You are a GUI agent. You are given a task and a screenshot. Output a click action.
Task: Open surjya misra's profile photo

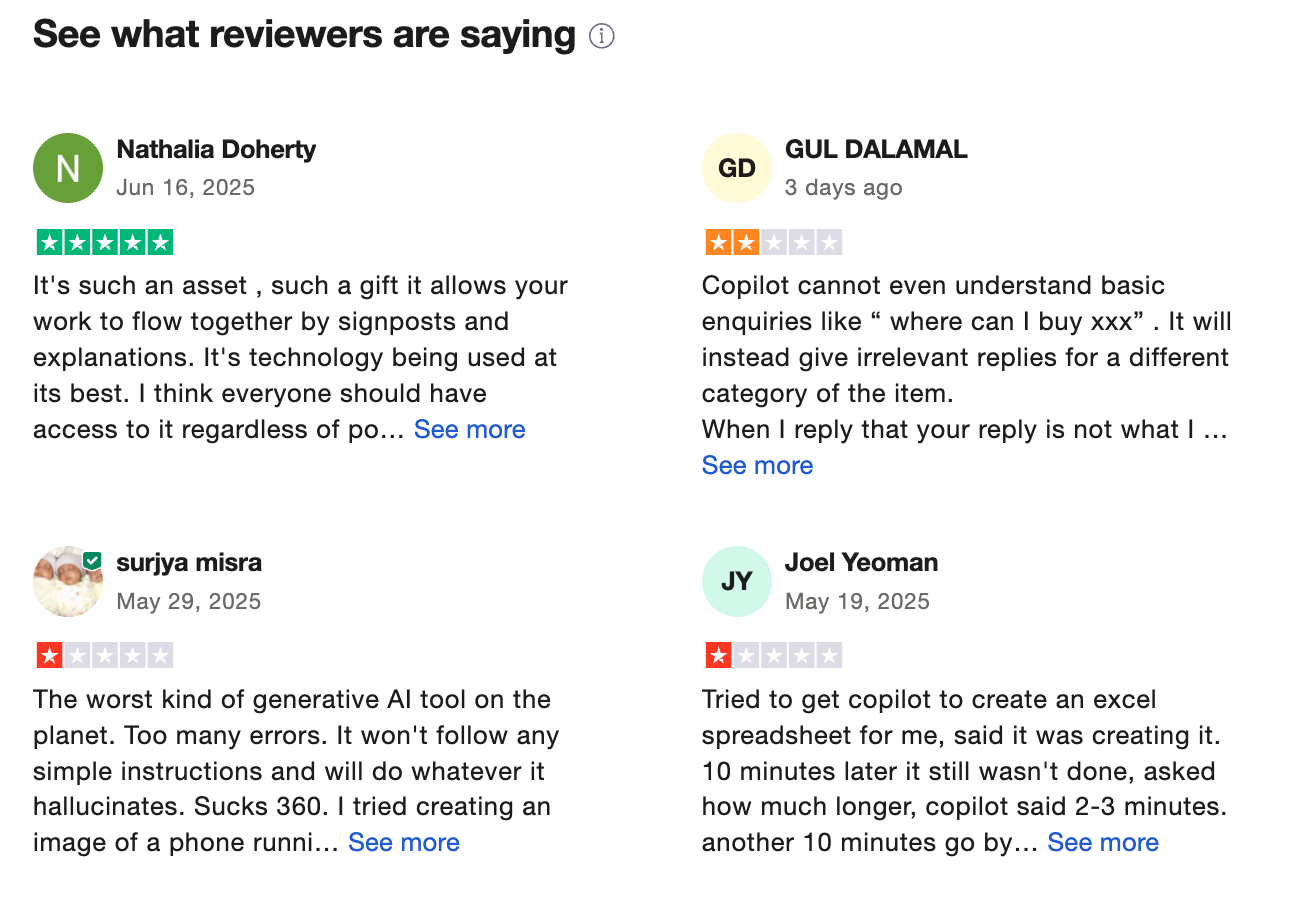pyautogui.click(x=66, y=582)
